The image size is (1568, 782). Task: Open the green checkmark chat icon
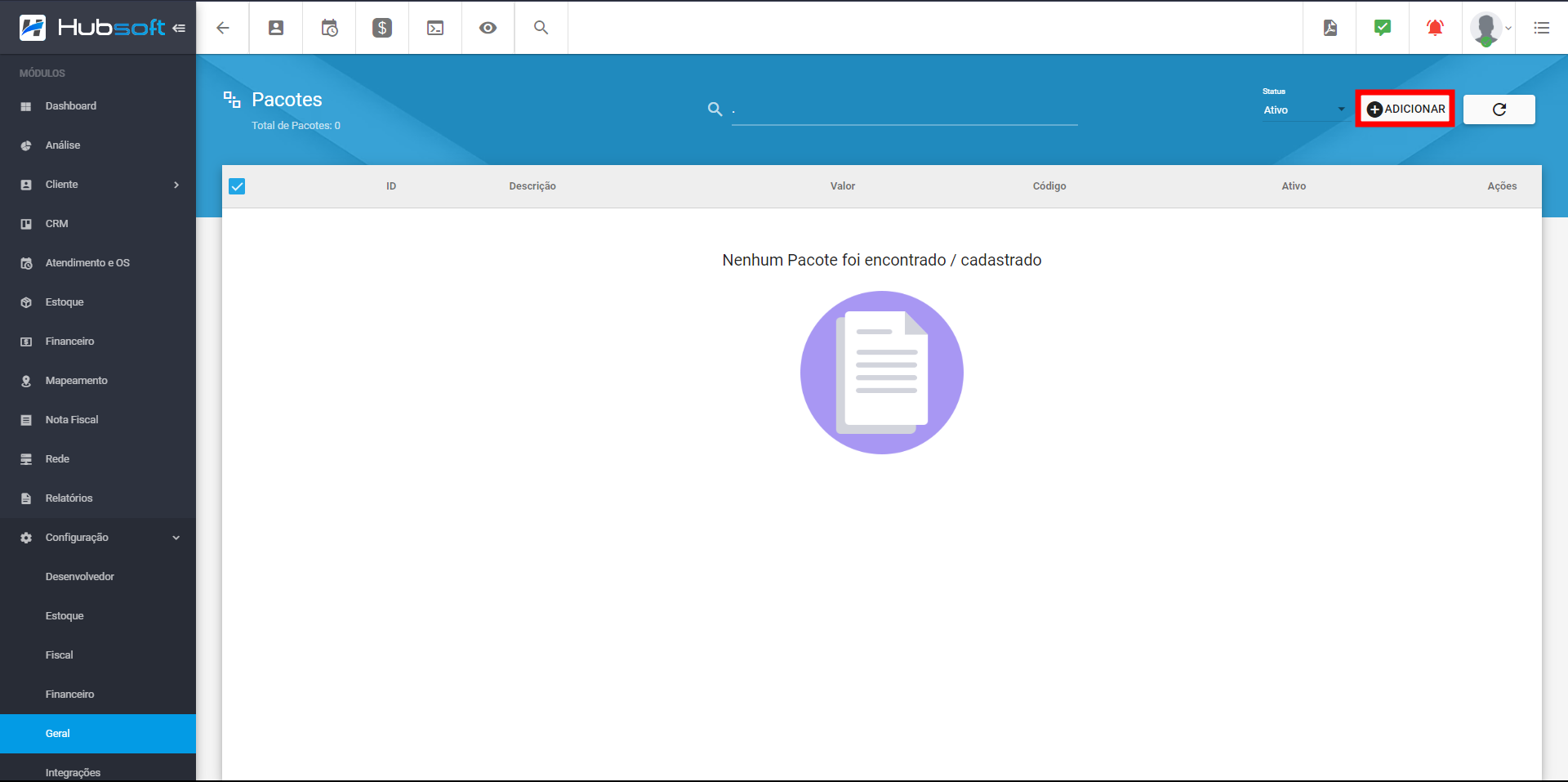[1383, 28]
